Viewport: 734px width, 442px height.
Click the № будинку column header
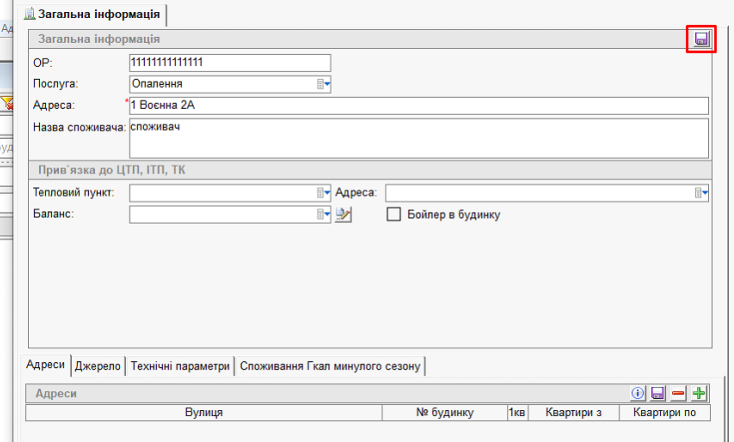(444, 412)
